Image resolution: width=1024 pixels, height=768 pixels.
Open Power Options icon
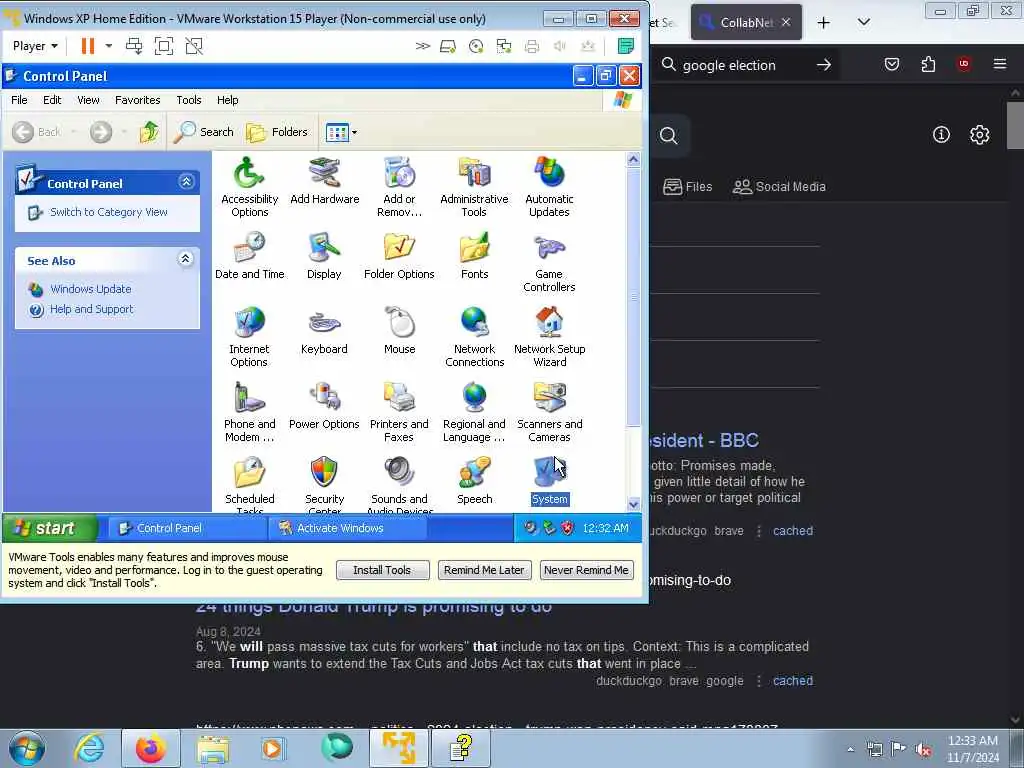coord(325,406)
